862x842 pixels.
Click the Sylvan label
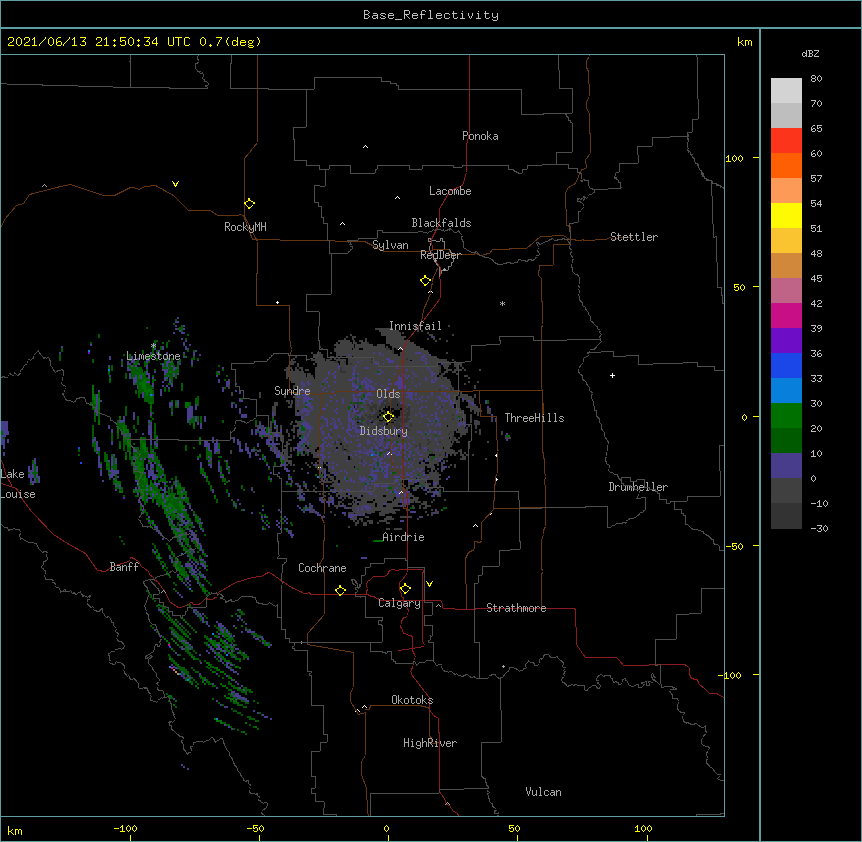pos(390,245)
